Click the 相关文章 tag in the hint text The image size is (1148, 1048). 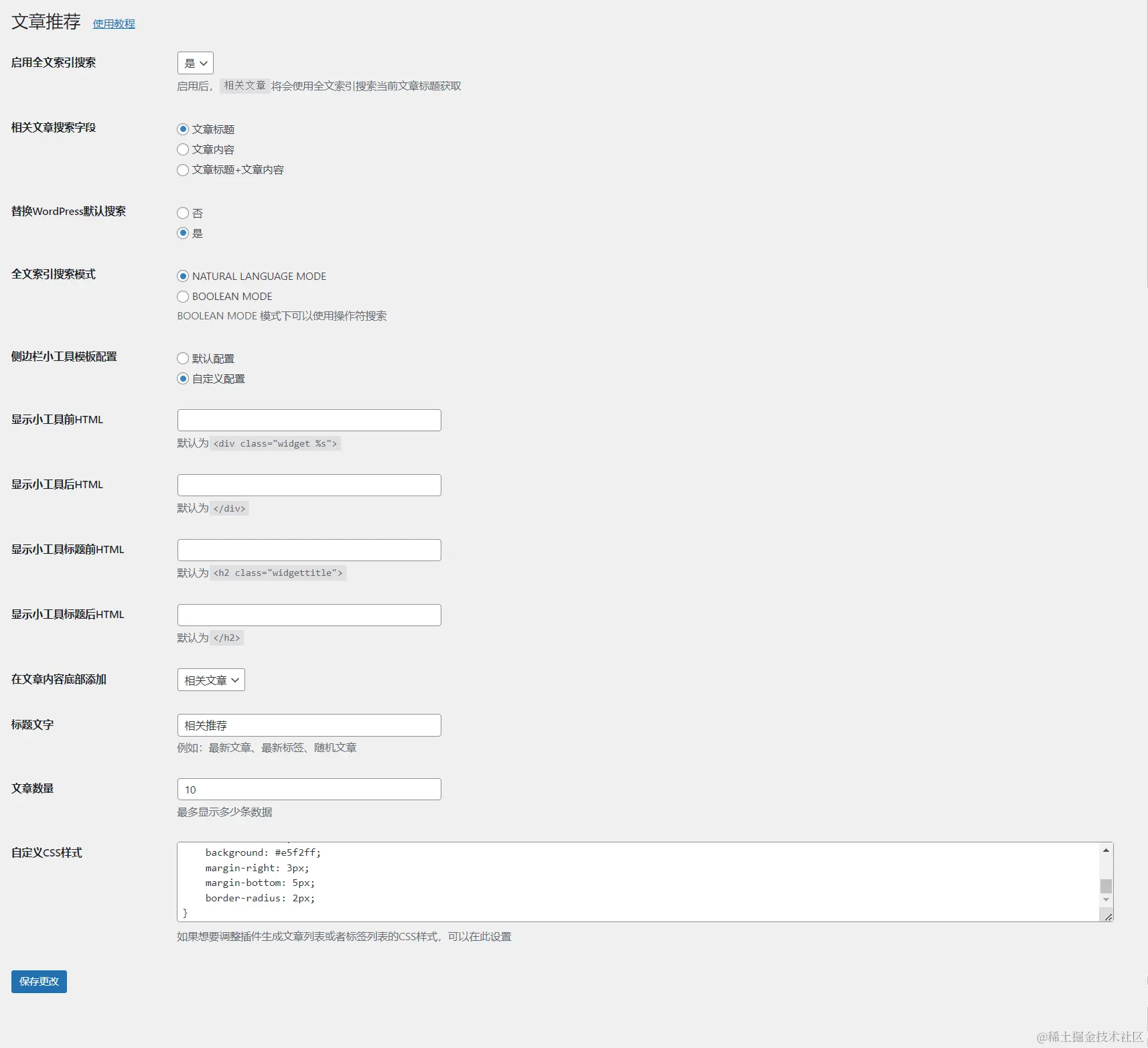pyautogui.click(x=244, y=86)
